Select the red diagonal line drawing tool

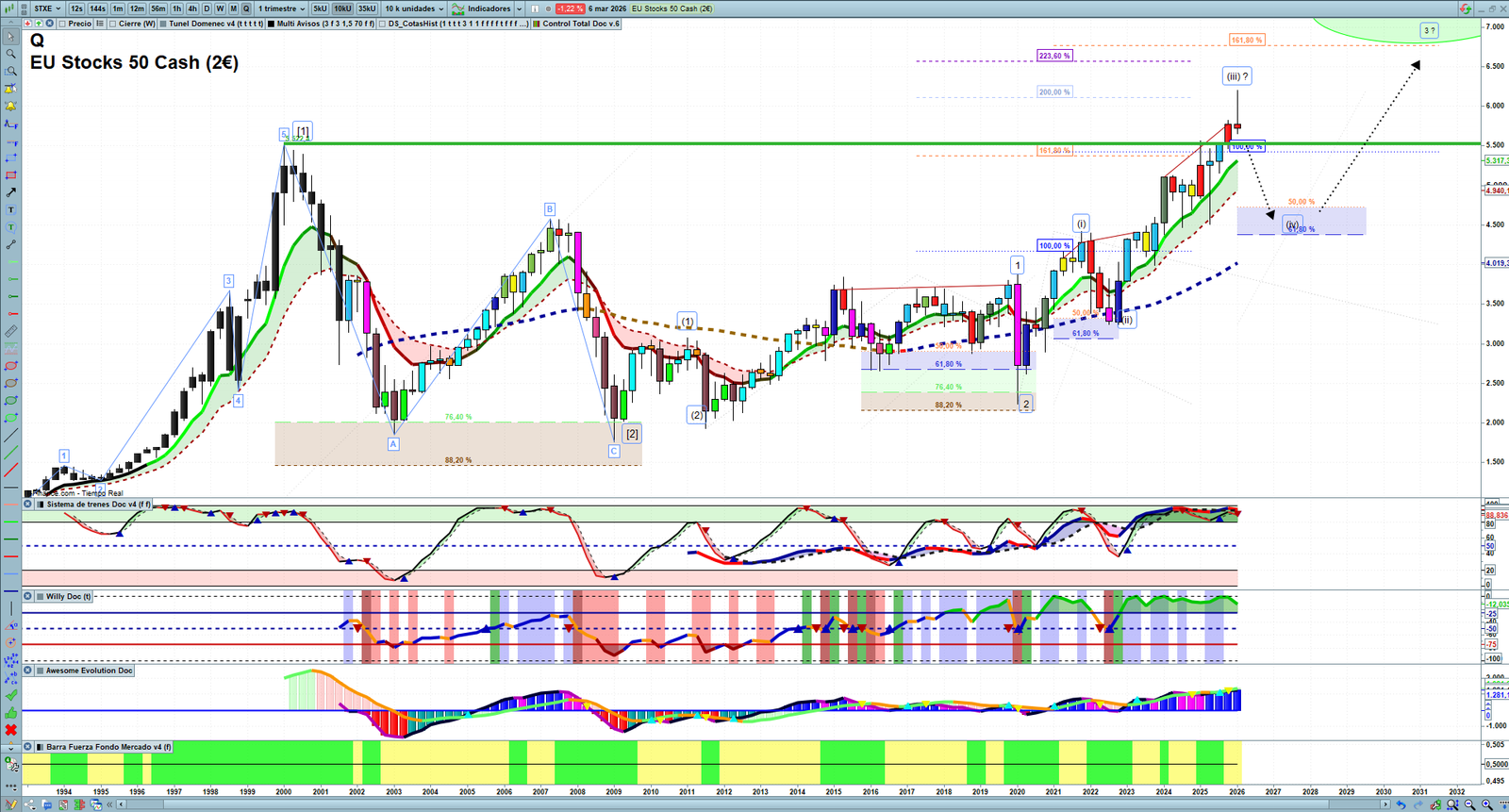click(x=10, y=470)
